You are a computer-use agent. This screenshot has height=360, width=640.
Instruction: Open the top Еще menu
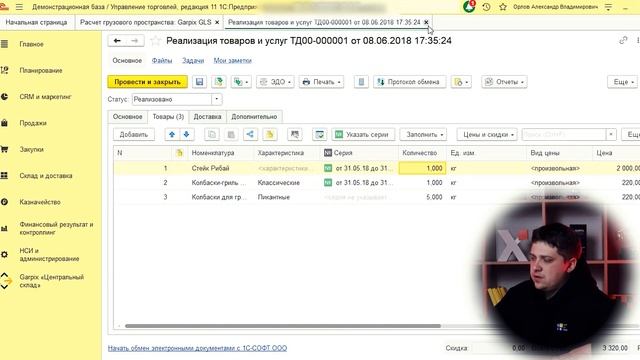623,82
